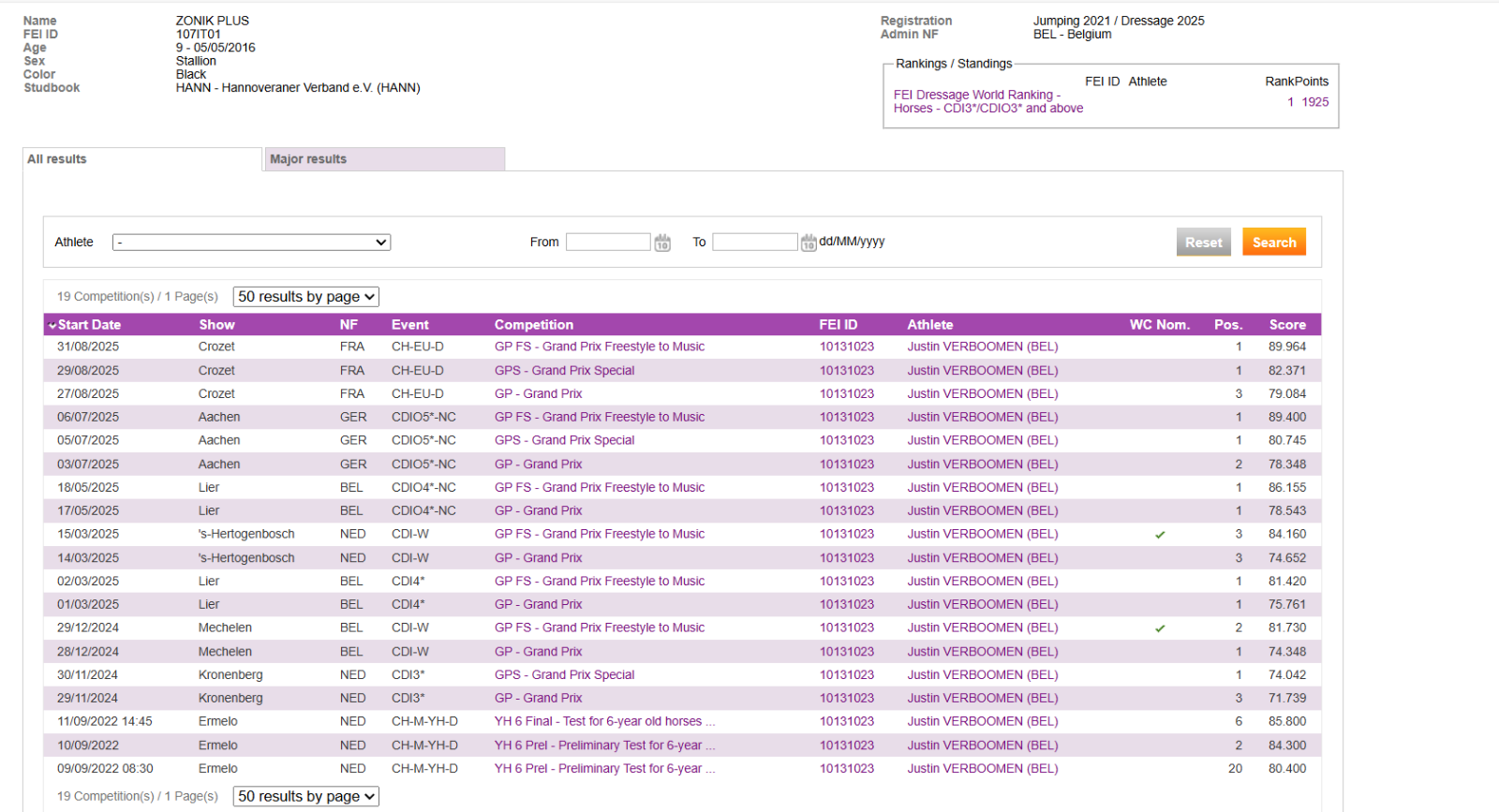This screenshot has width=1499, height=812.
Task: Click WC Nom. checkmark in 29/12/2024 row
Action: tap(1160, 628)
